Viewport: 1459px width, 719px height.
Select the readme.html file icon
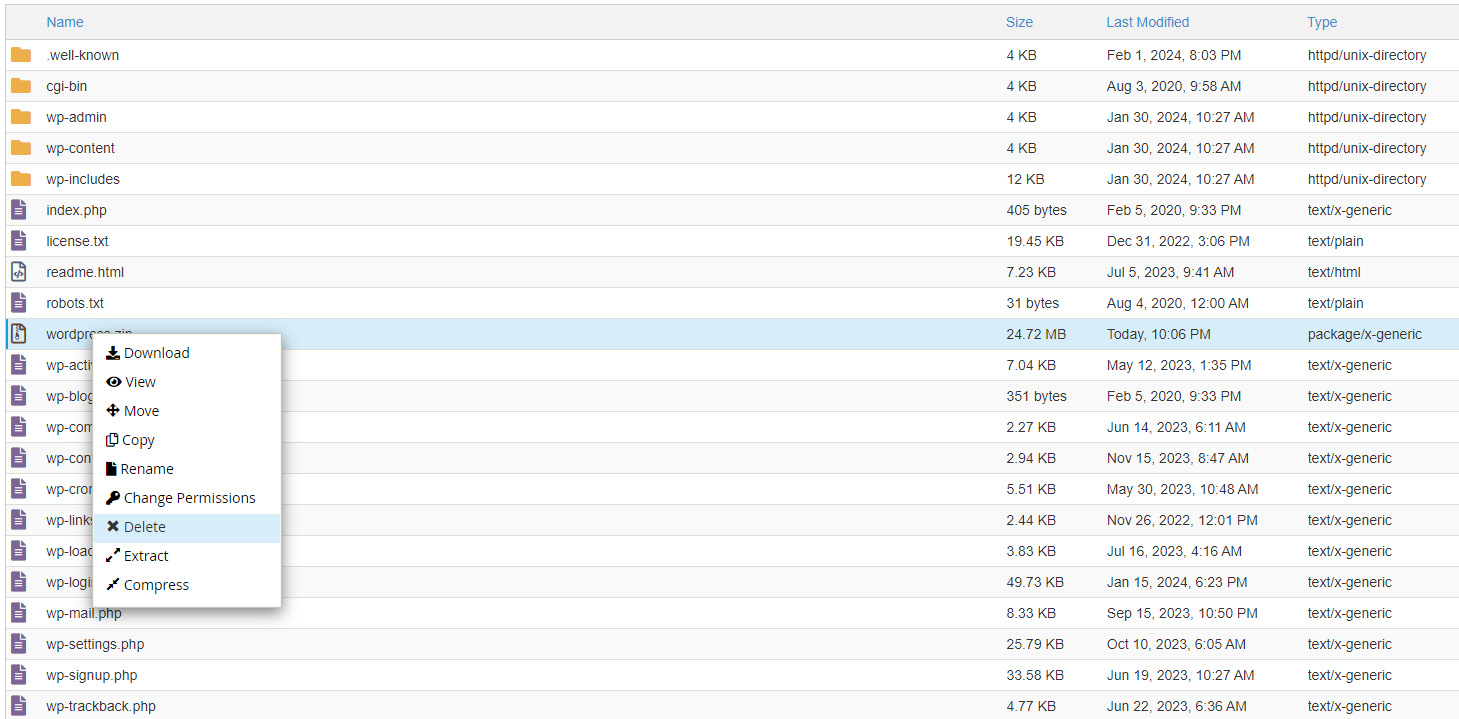pyautogui.click(x=18, y=272)
